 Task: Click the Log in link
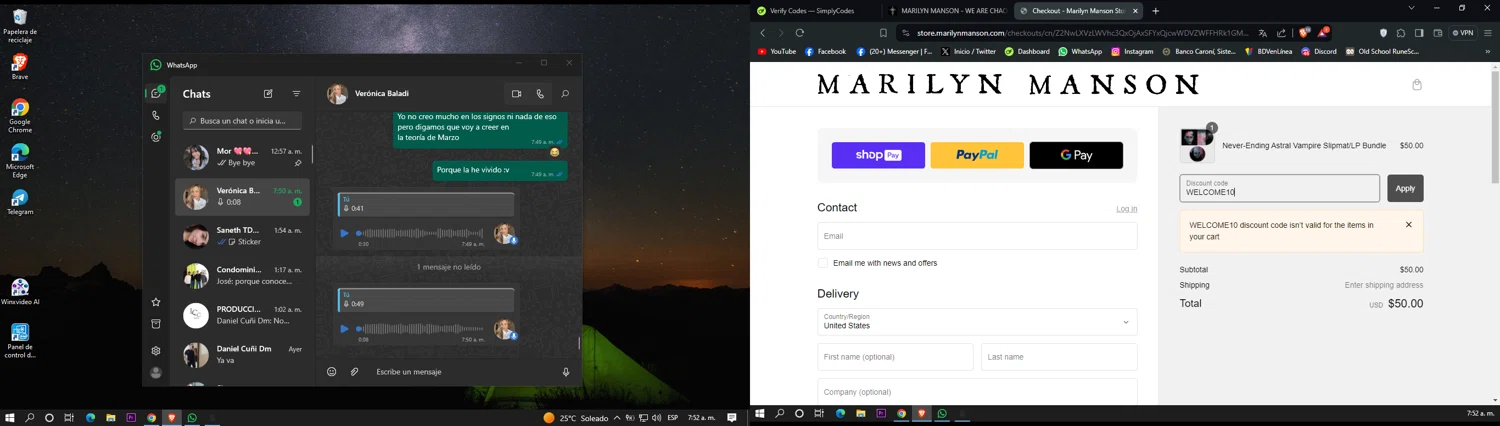point(1126,209)
